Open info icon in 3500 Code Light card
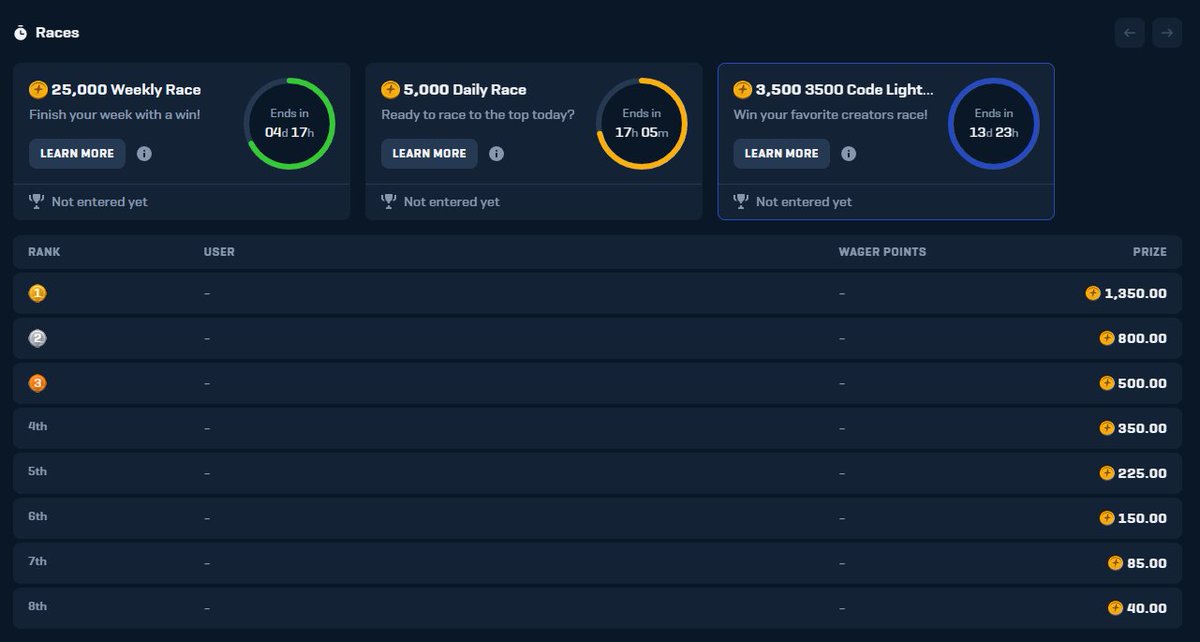 (x=848, y=154)
